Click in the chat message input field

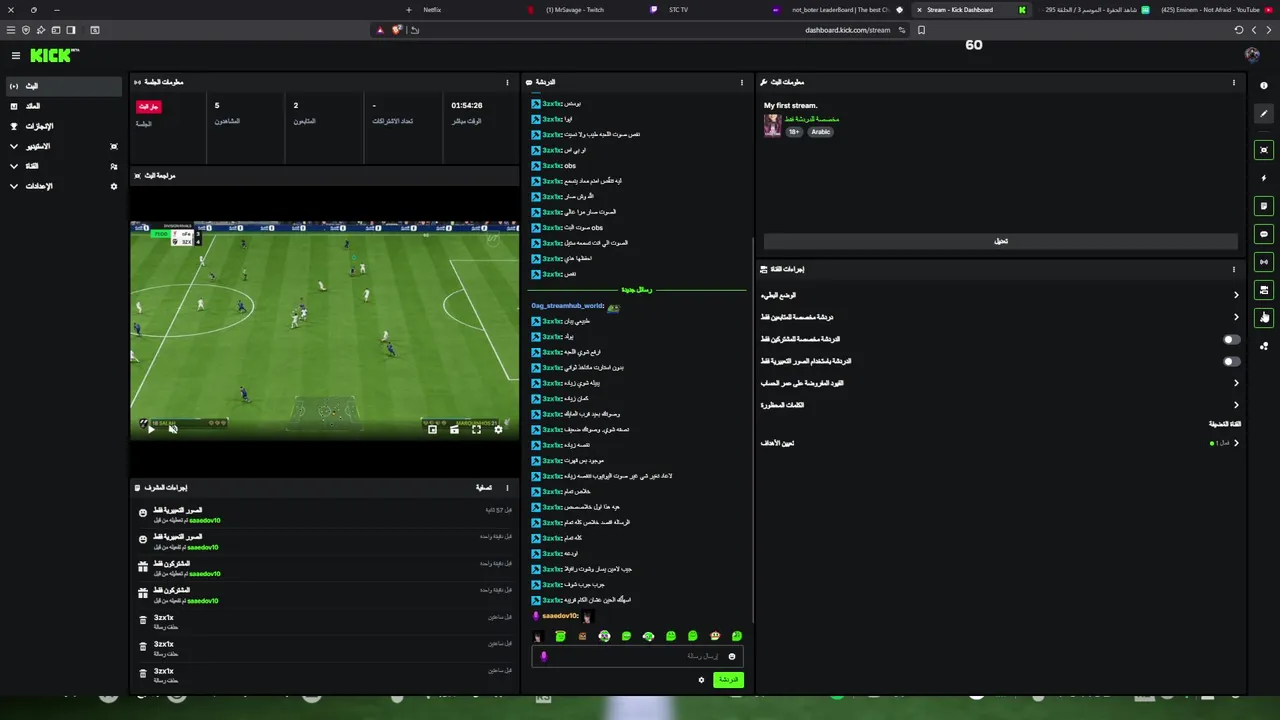[x=636, y=657]
